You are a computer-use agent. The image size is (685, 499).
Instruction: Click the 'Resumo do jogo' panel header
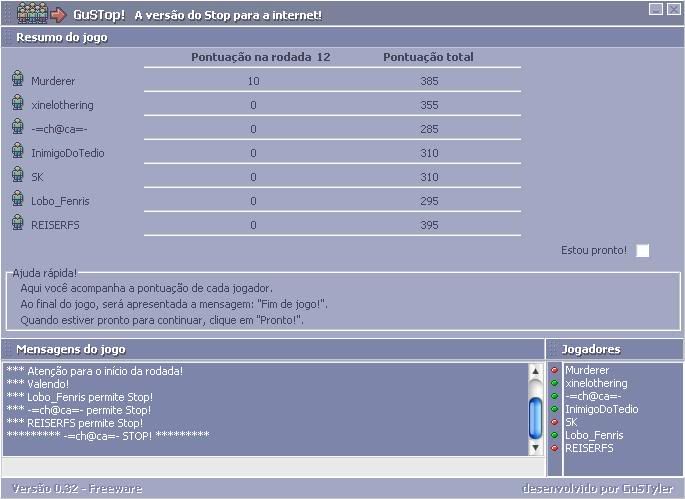coord(62,38)
